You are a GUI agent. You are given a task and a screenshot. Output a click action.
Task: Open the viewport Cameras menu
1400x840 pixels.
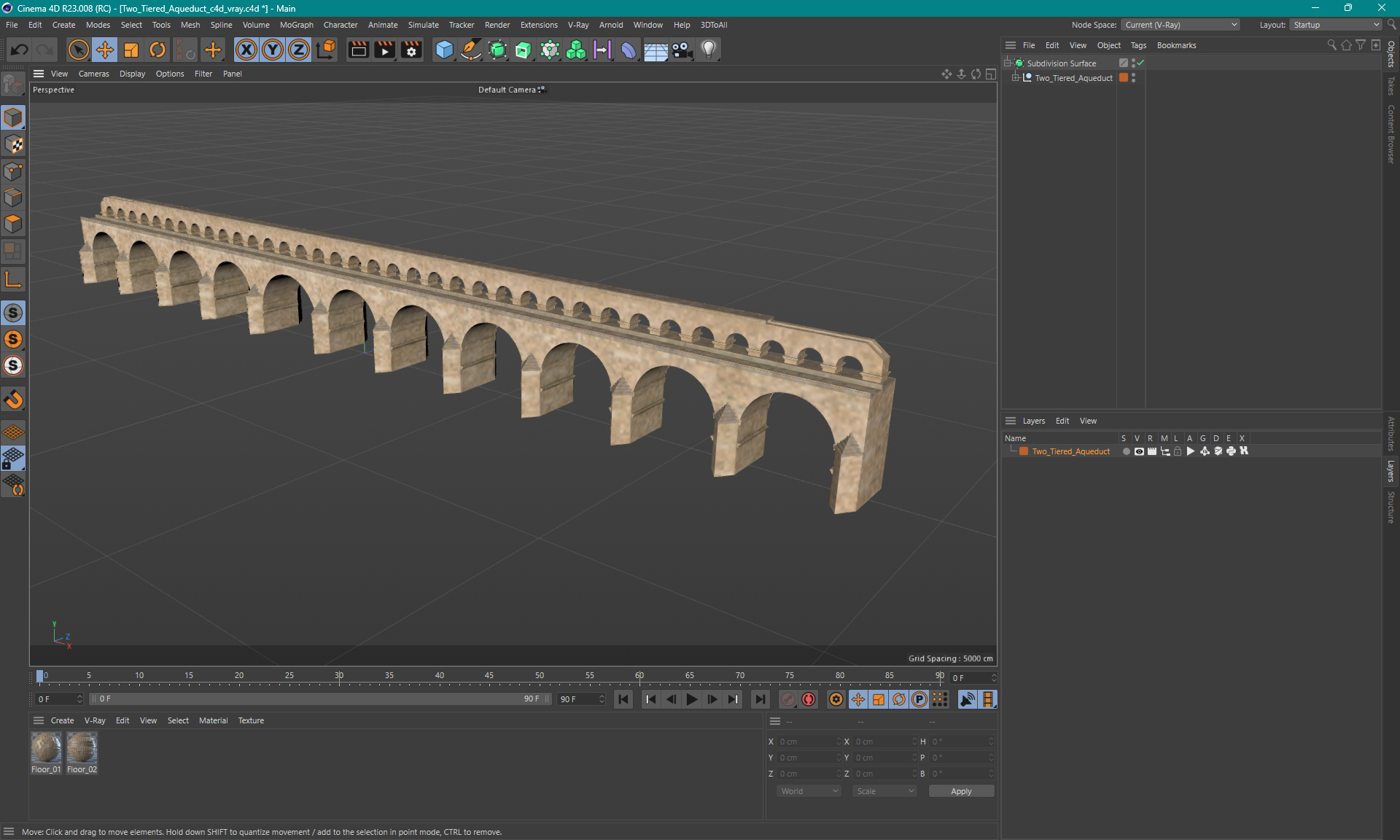pos(93,74)
